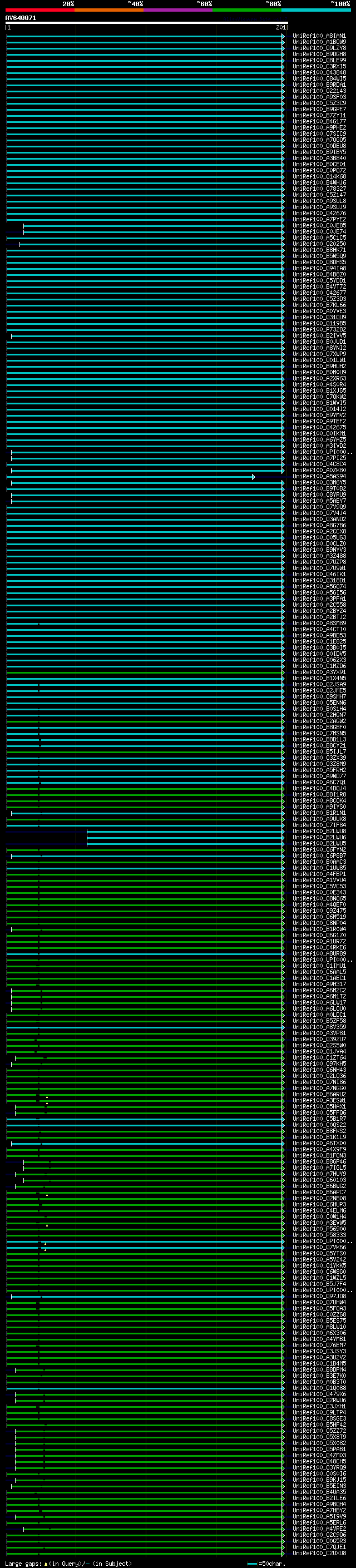
Task: Select label UniRef100_Q42676
Action: pos(319,214)
